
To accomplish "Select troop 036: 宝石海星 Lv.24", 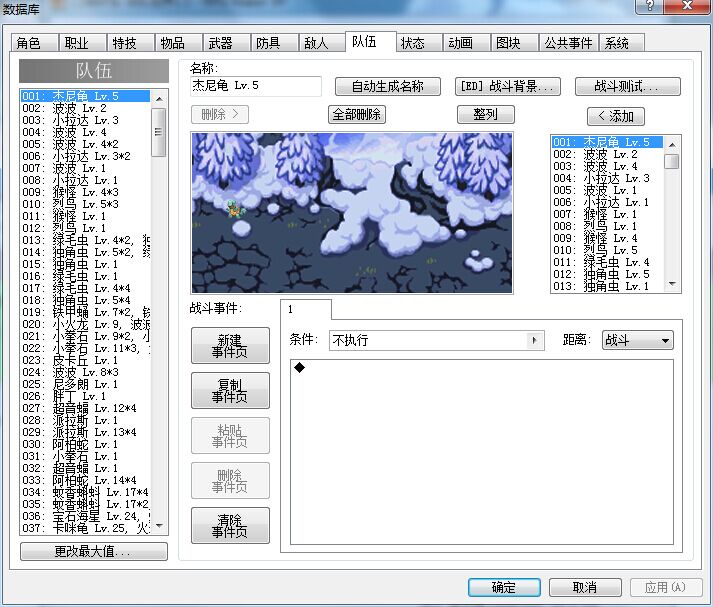I will [85, 516].
